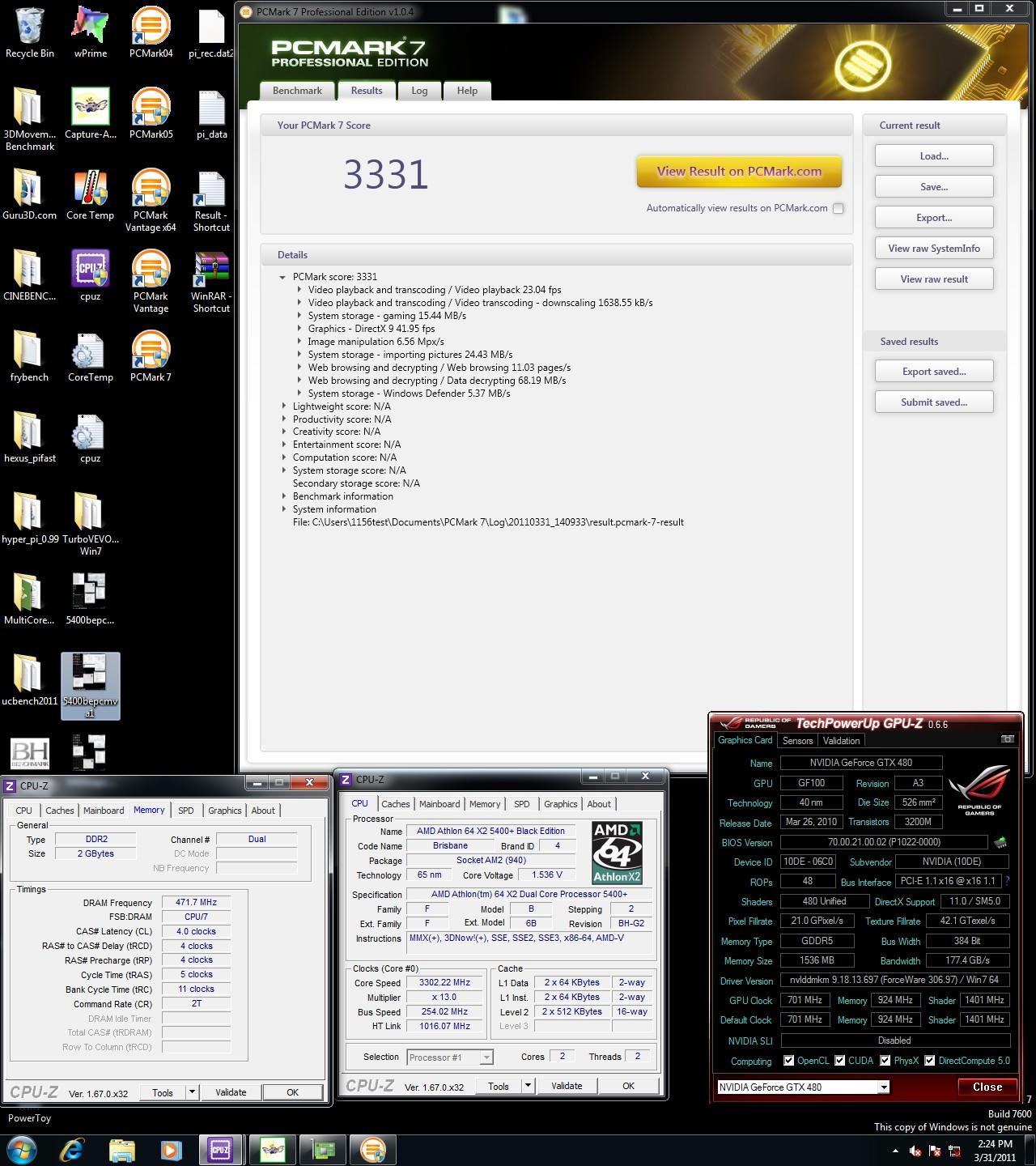Click View raw result button
This screenshot has width=1036, height=1166.
click(x=934, y=279)
